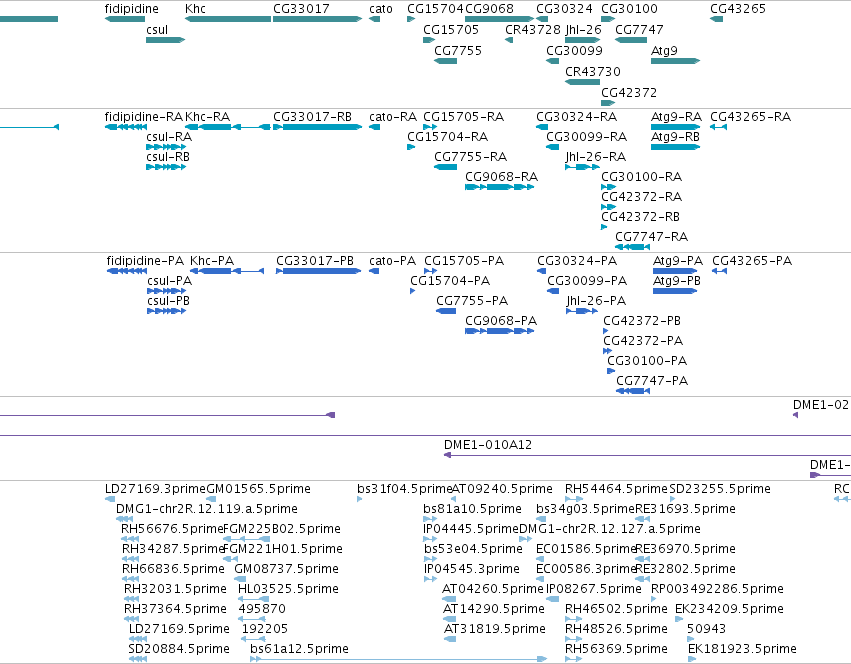Image resolution: width=851 pixels, height=664 pixels.
Task: Click the AT04260.5prime EST label
Action: (x=493, y=589)
